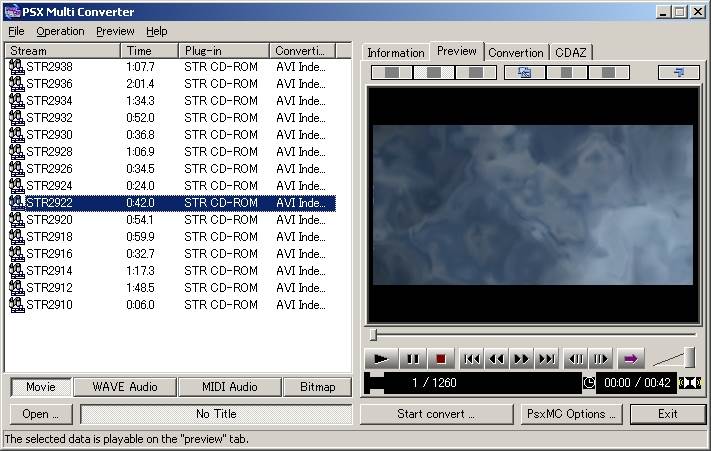The image size is (711, 451).
Task: Start playback with the Play button
Action: pos(381,359)
